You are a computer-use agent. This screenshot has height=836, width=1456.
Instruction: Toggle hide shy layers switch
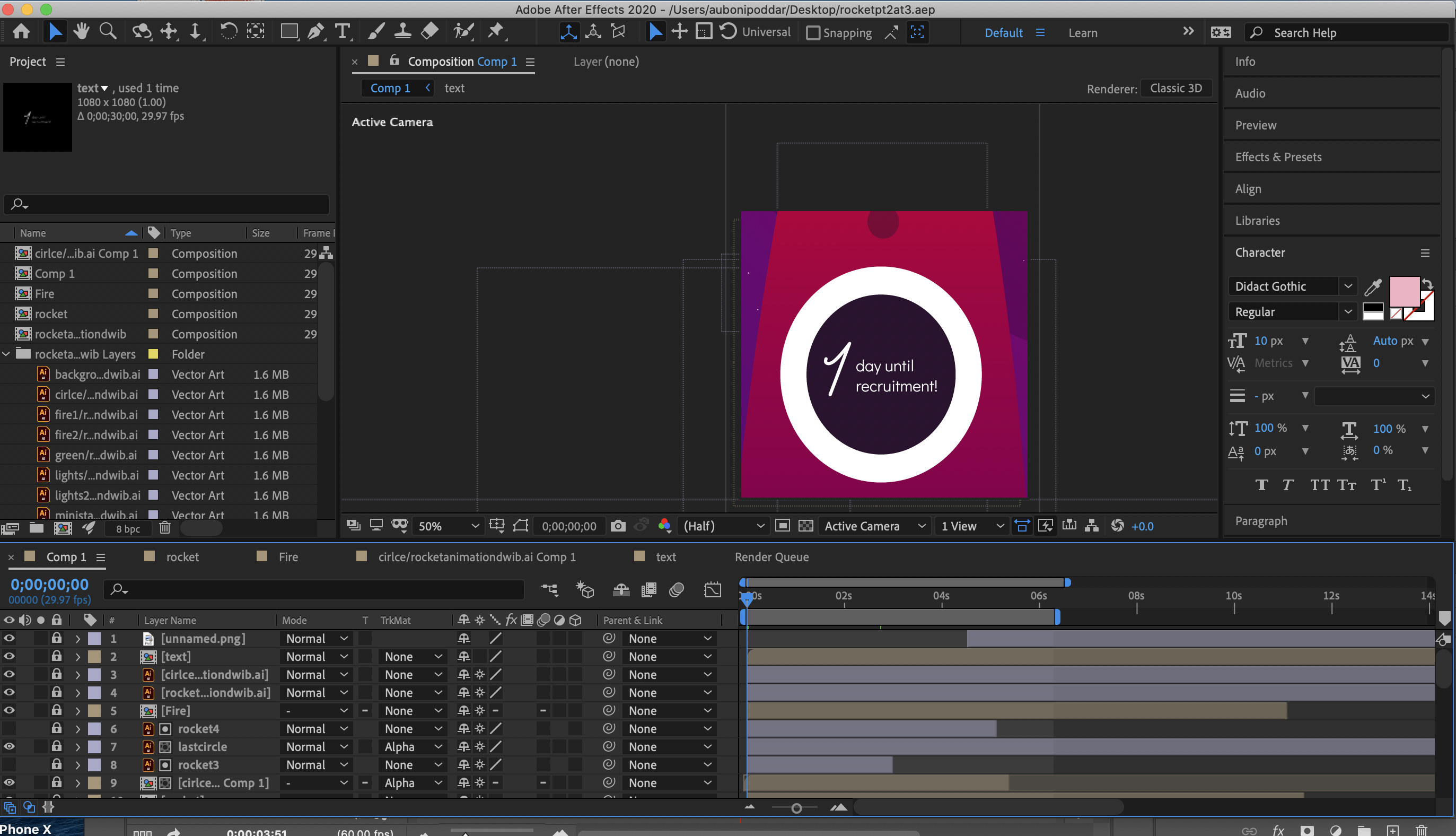coord(621,590)
